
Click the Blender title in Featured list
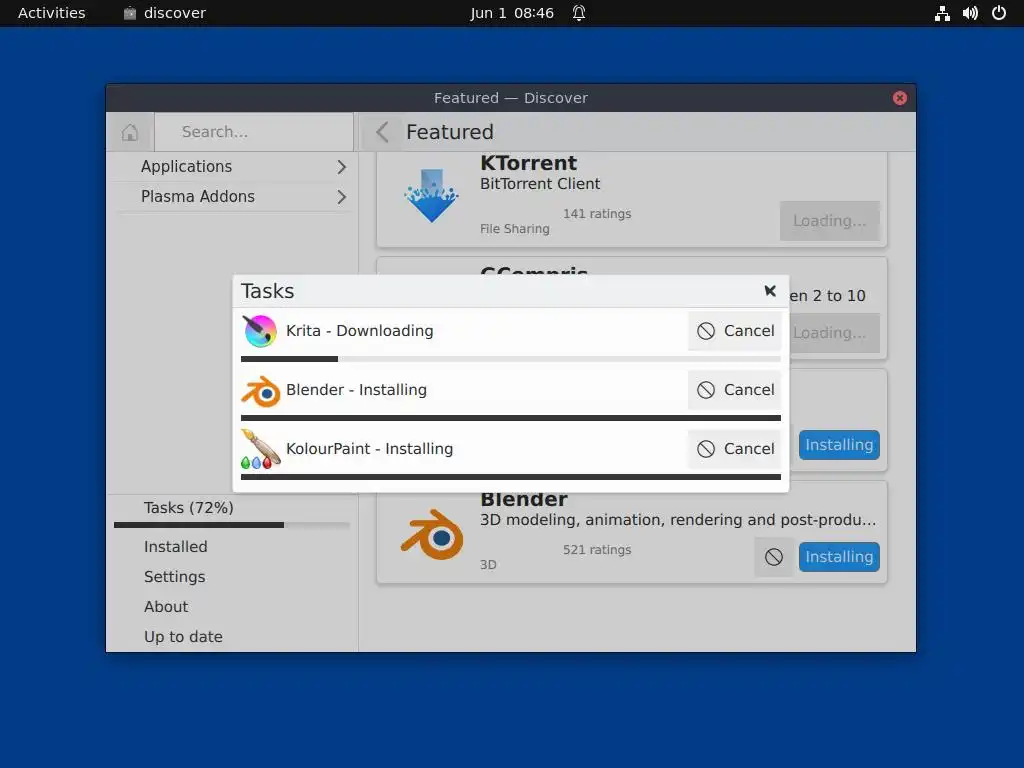524,500
